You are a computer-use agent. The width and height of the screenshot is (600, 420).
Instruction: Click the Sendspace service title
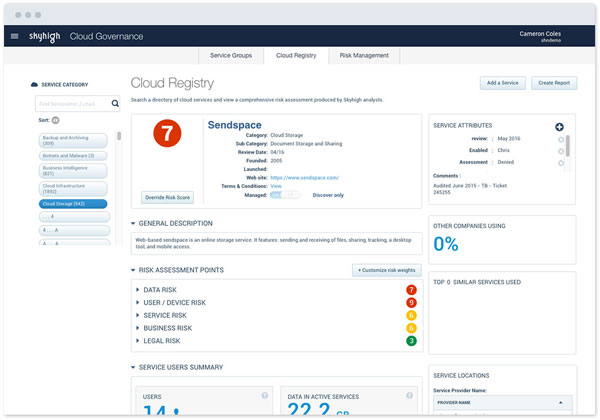235,125
